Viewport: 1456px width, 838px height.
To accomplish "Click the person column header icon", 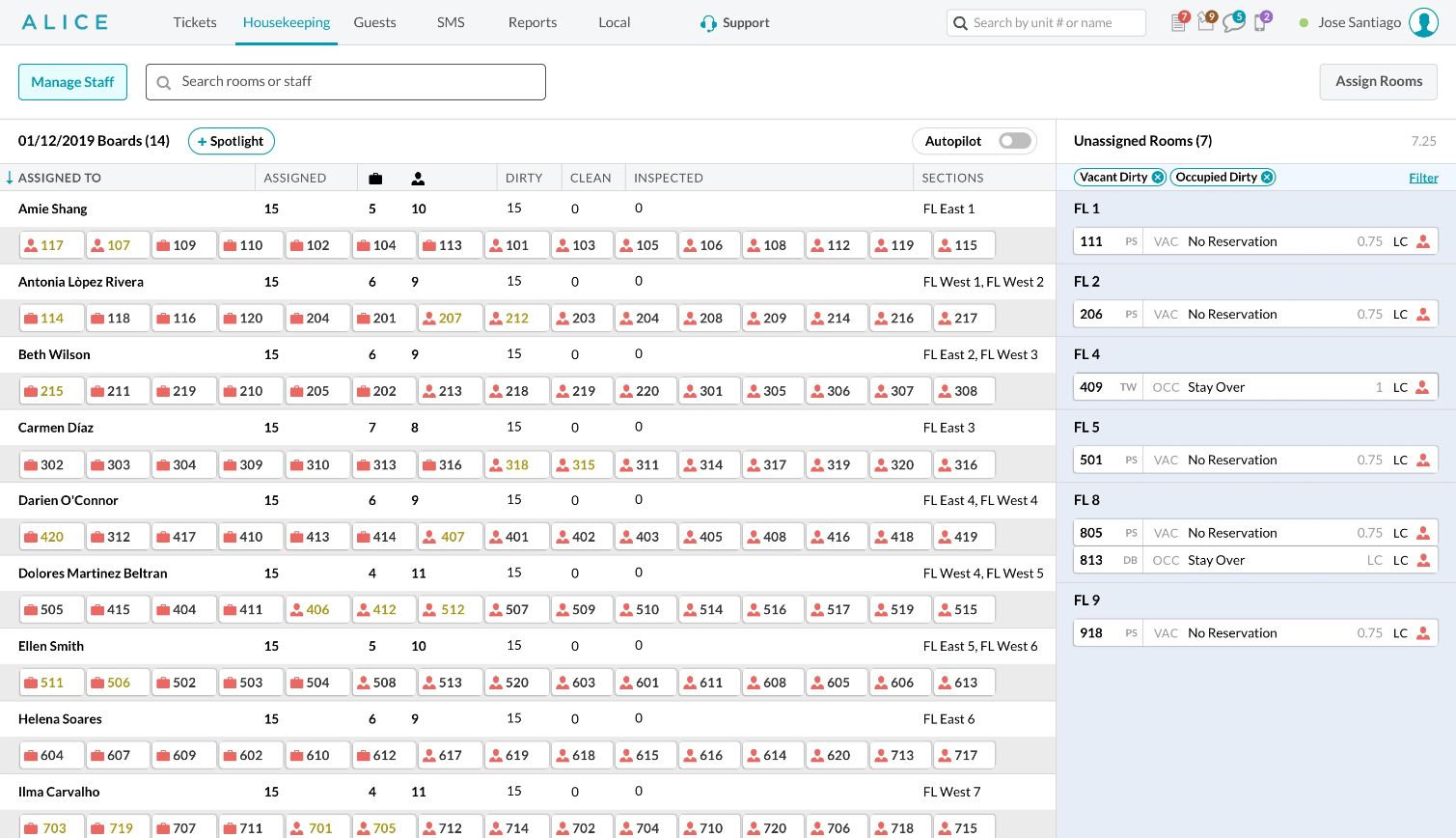I will [418, 179].
